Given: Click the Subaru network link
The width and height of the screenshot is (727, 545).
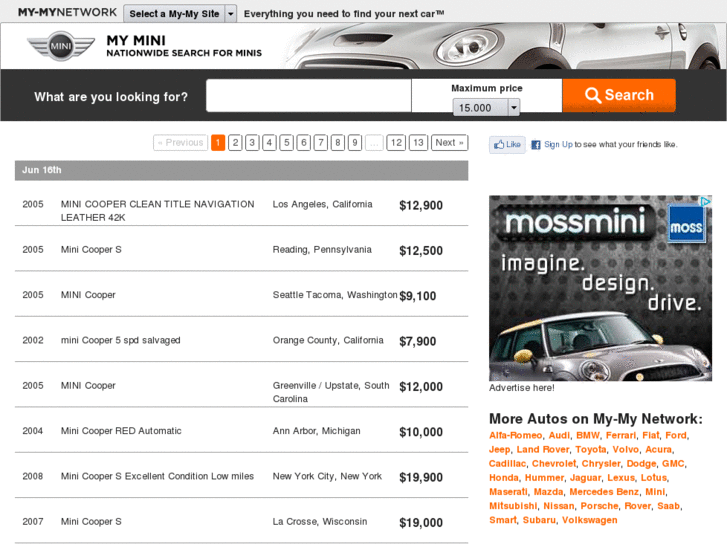Looking at the screenshot, I should (x=539, y=520).
